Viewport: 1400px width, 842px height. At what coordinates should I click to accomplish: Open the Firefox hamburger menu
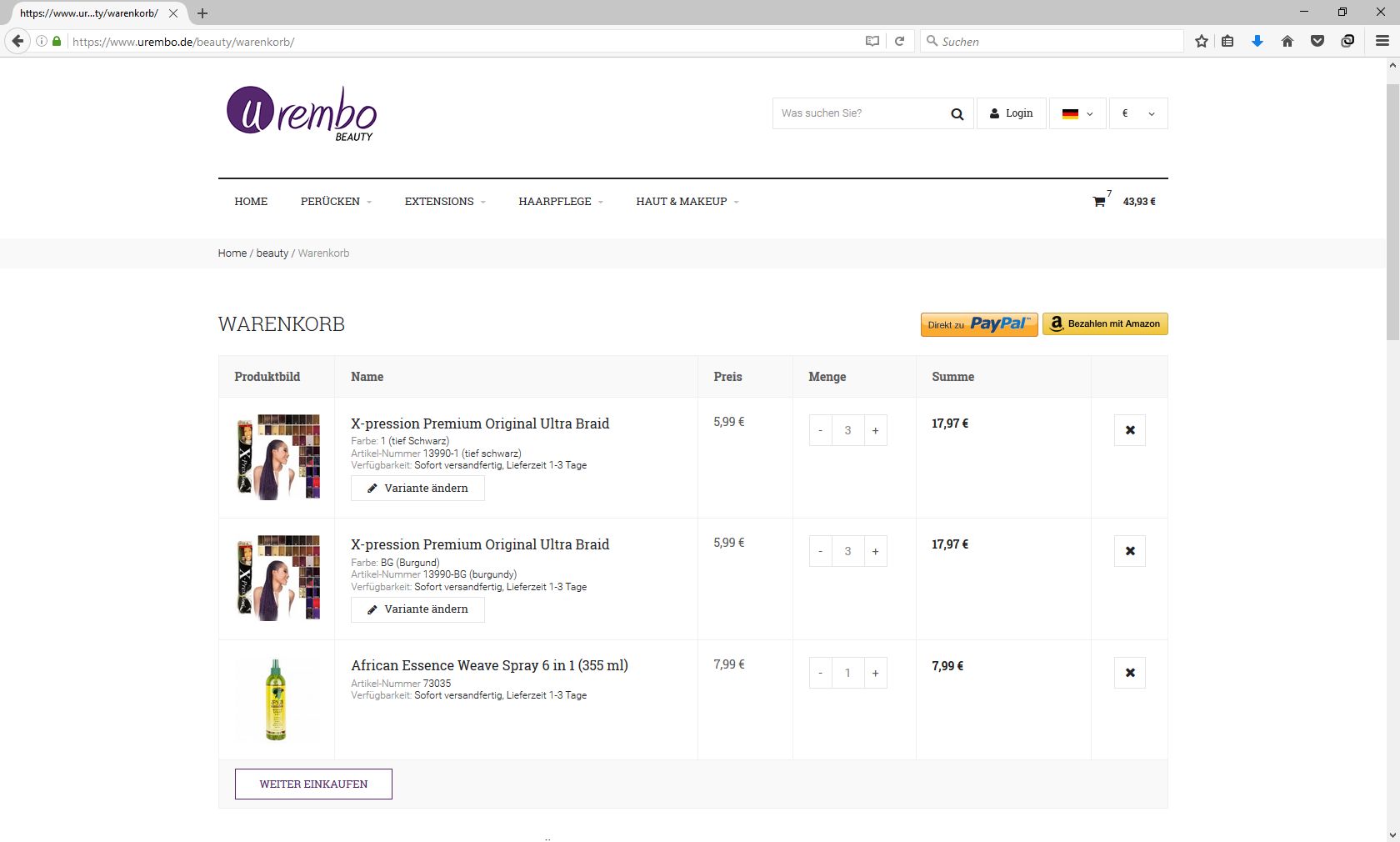1382,41
